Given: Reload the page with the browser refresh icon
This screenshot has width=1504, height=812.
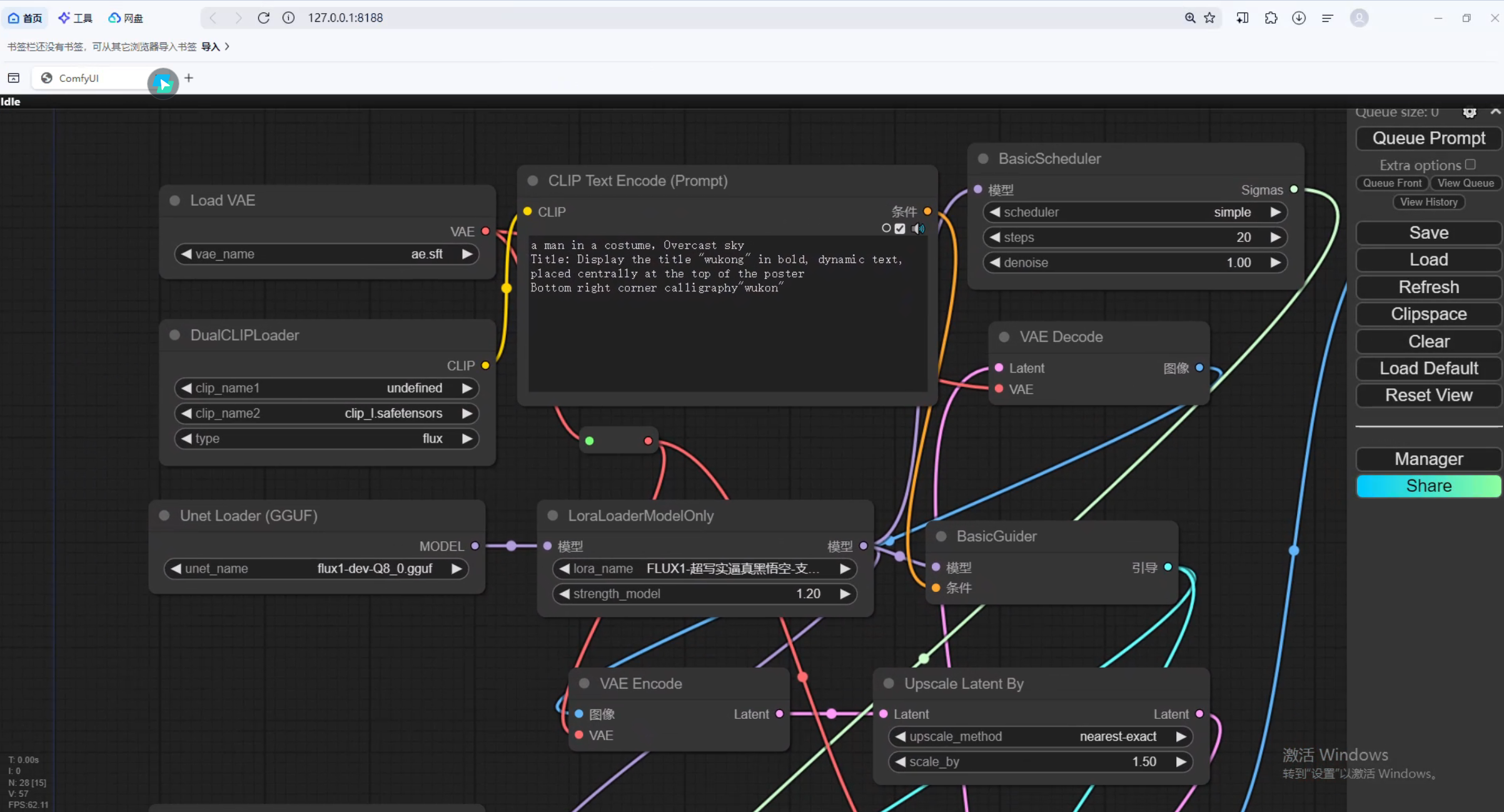Looking at the screenshot, I should coord(263,18).
